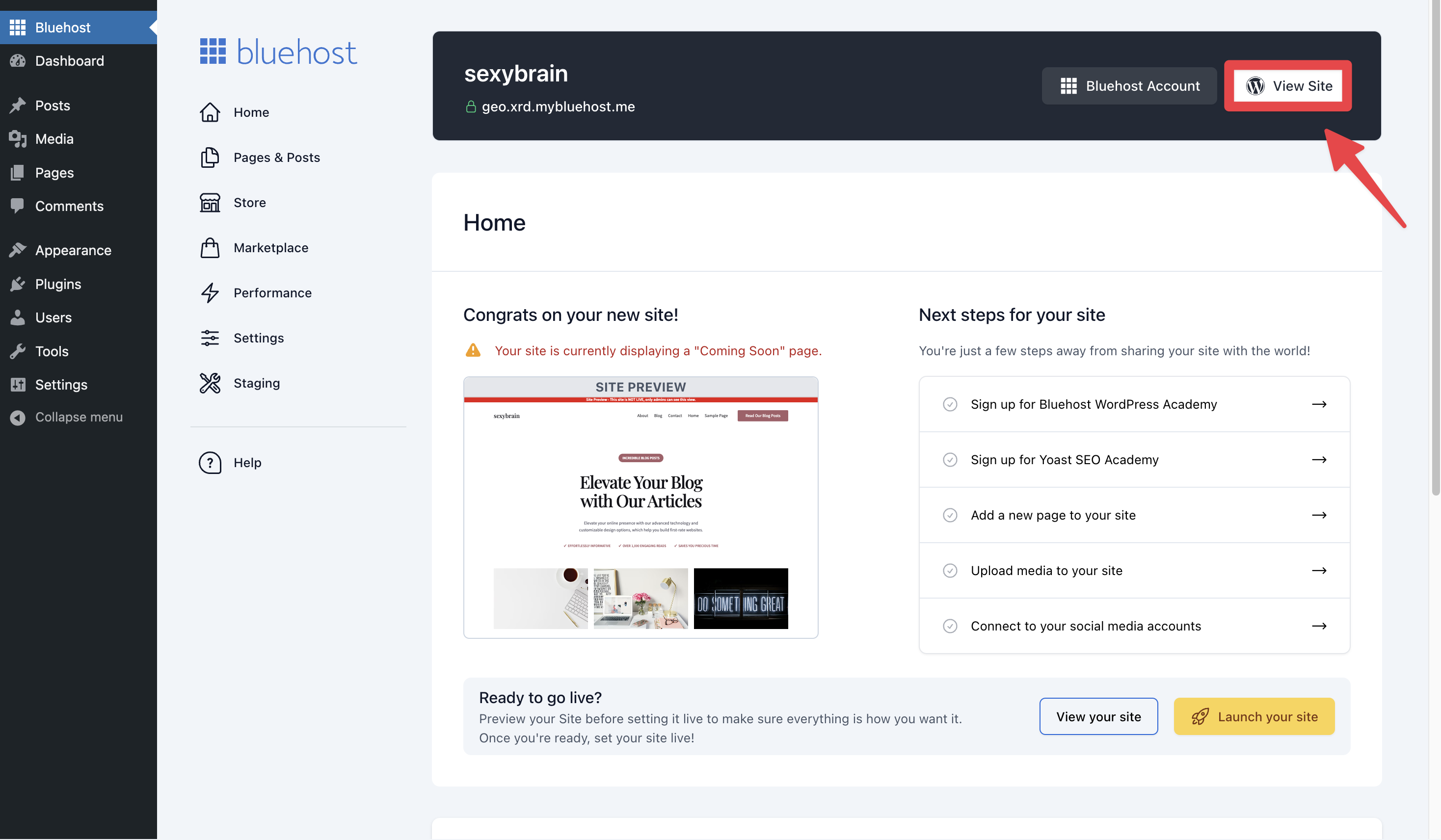1441x840 pixels.
Task: Click the Performance lightning bolt icon
Action: pyautogui.click(x=210, y=293)
